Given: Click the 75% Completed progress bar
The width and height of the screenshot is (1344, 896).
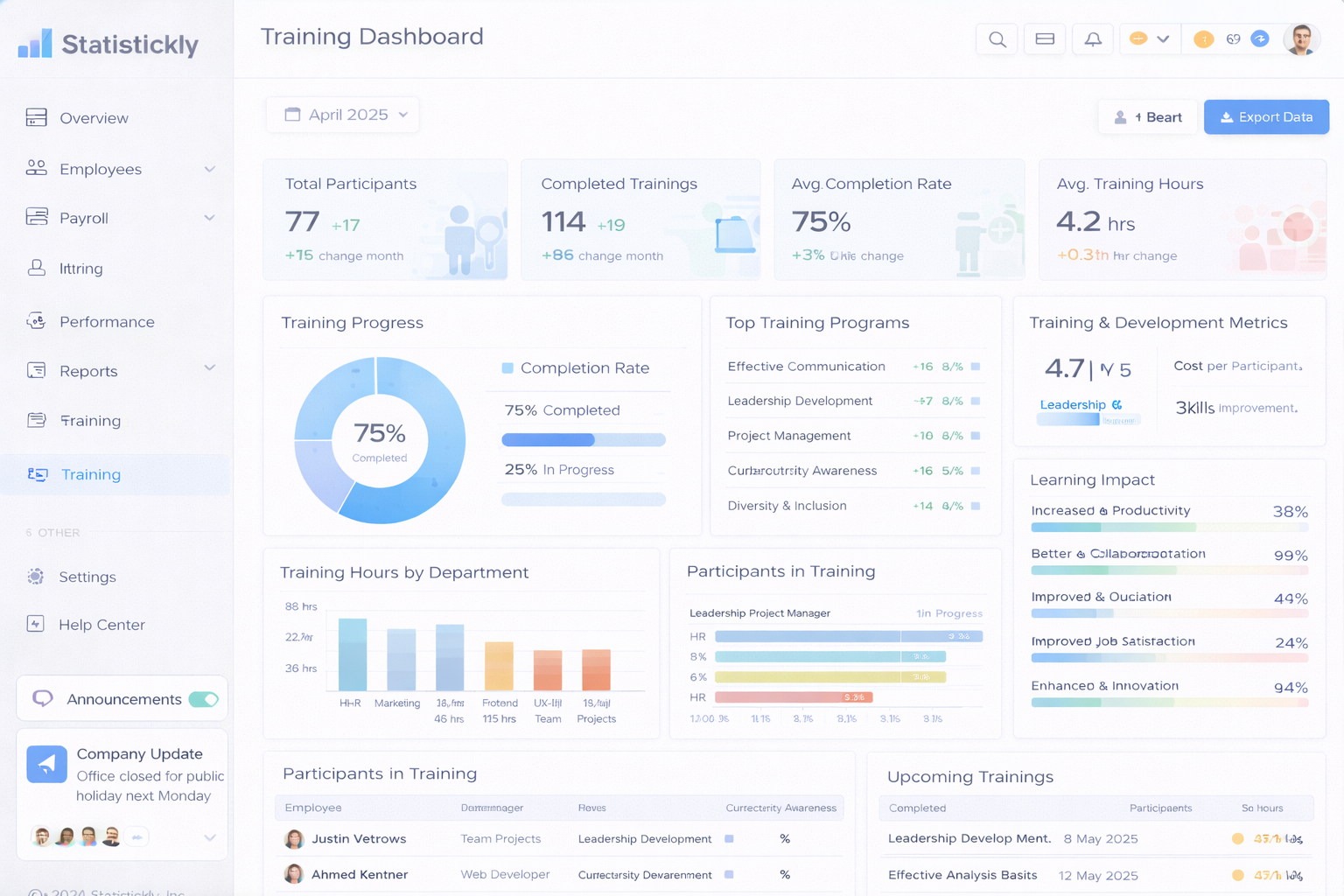Looking at the screenshot, I should click(x=583, y=440).
